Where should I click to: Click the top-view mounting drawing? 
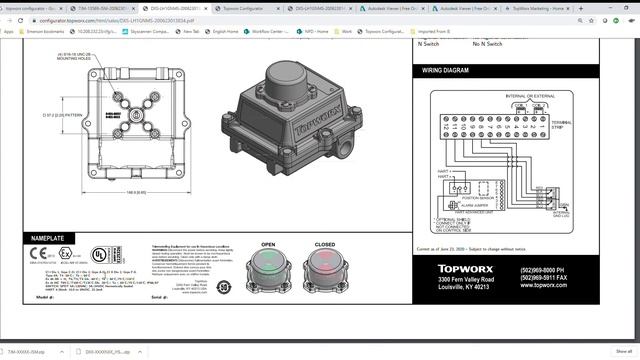click(x=136, y=124)
